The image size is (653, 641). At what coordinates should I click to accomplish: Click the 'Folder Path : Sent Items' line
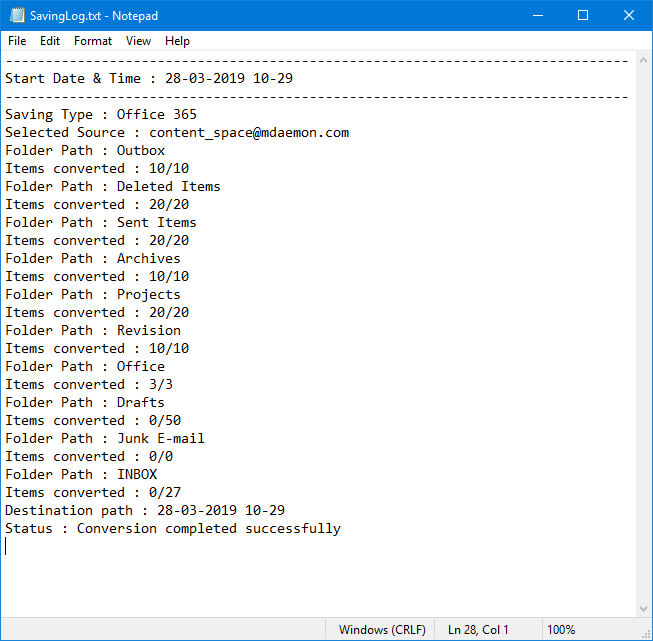[101, 222]
